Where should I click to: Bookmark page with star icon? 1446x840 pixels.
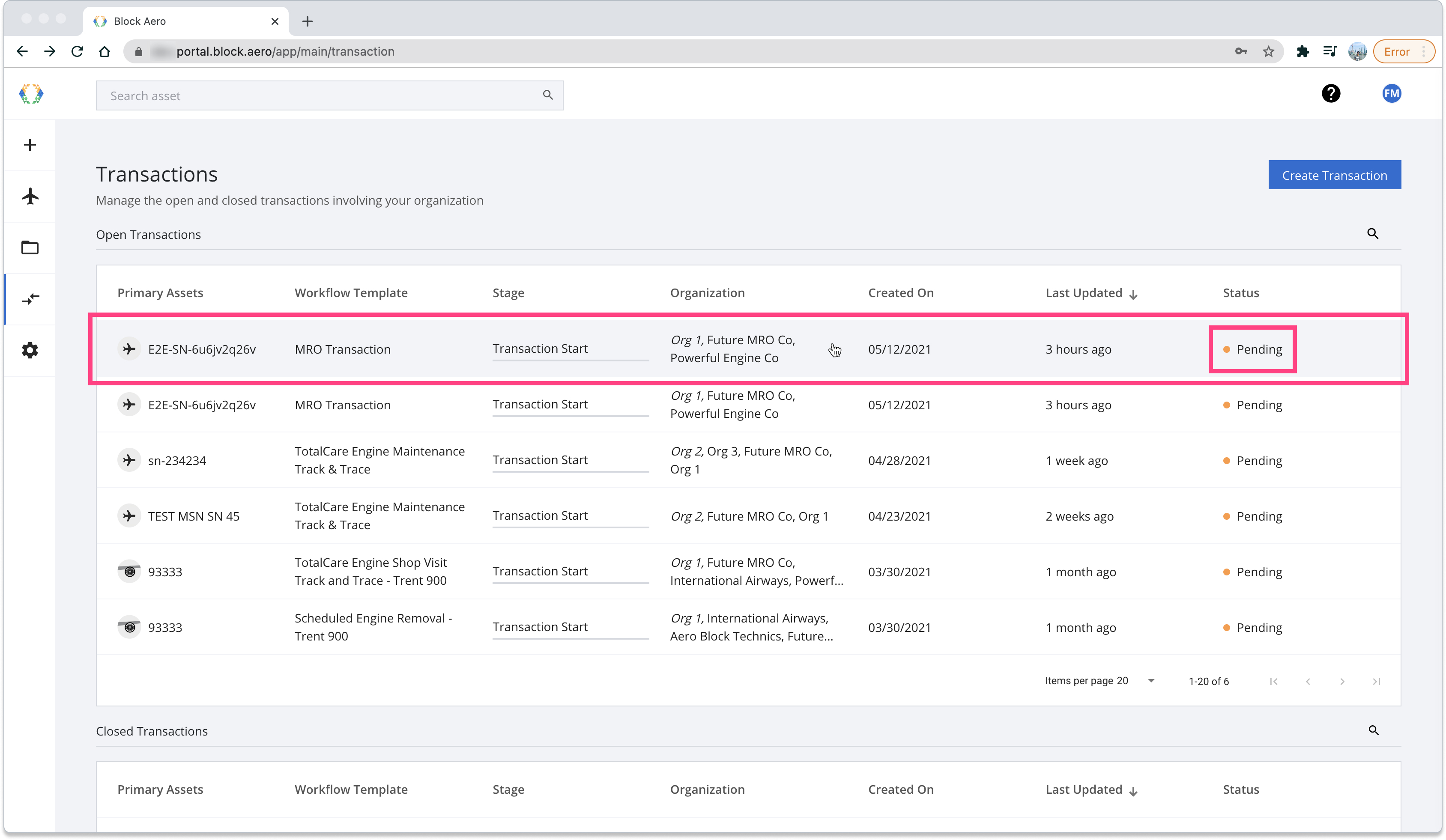(1268, 52)
